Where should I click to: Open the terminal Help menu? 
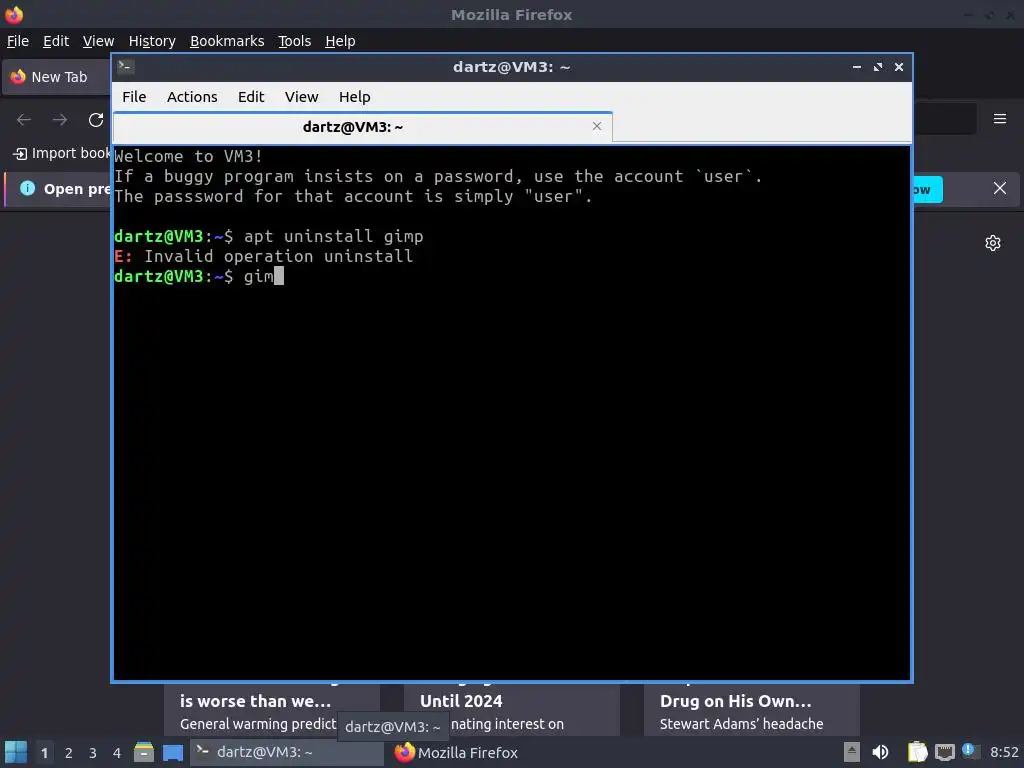coord(355,97)
